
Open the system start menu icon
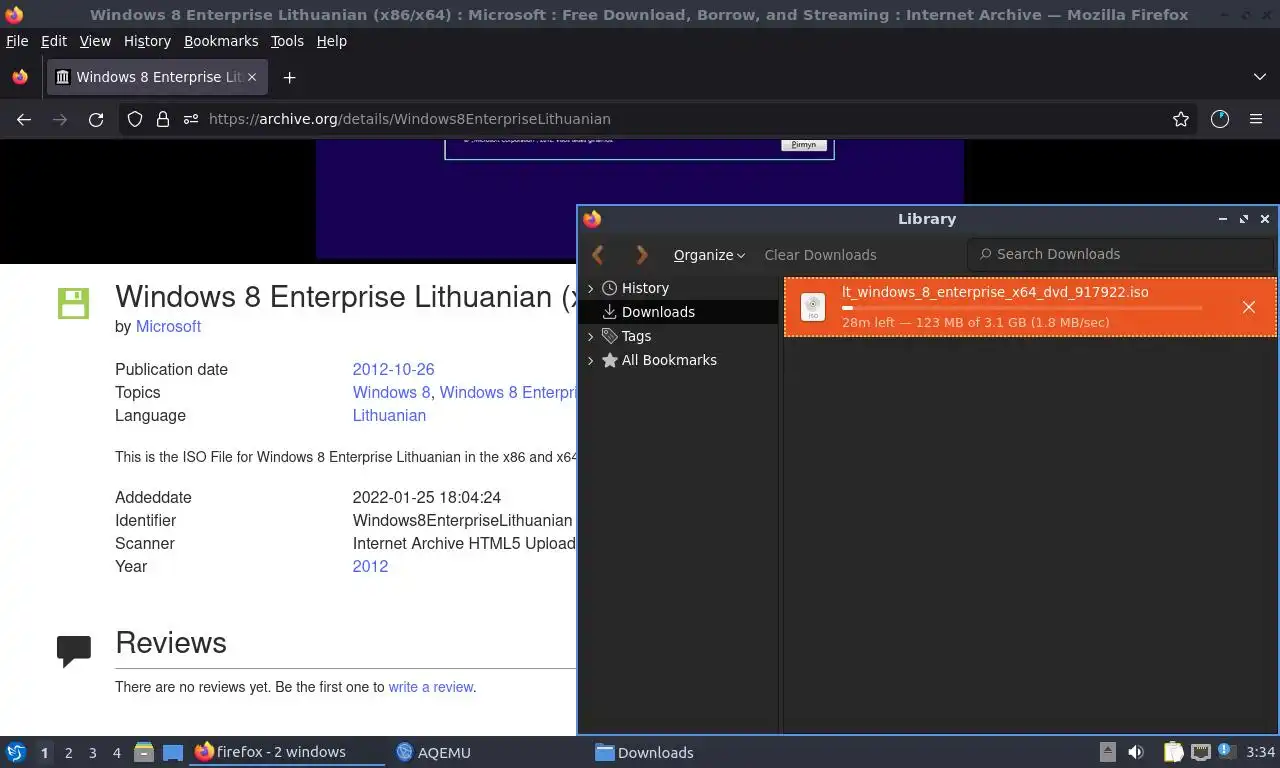(15, 752)
